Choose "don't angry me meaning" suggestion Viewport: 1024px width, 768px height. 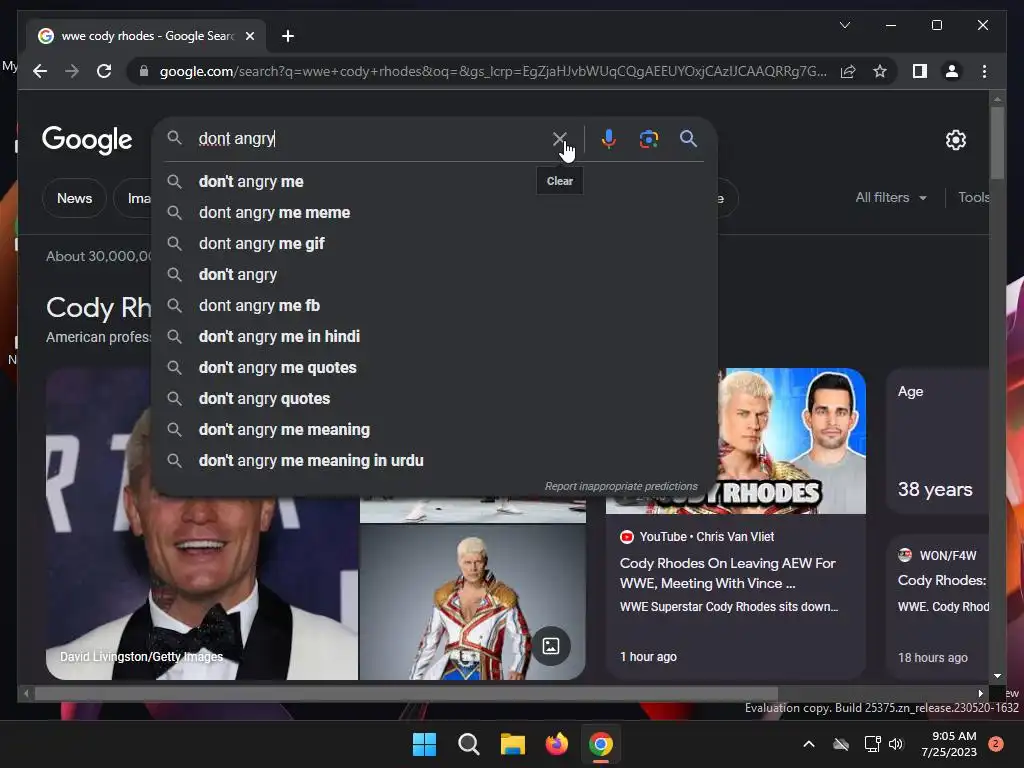[x=434, y=430]
